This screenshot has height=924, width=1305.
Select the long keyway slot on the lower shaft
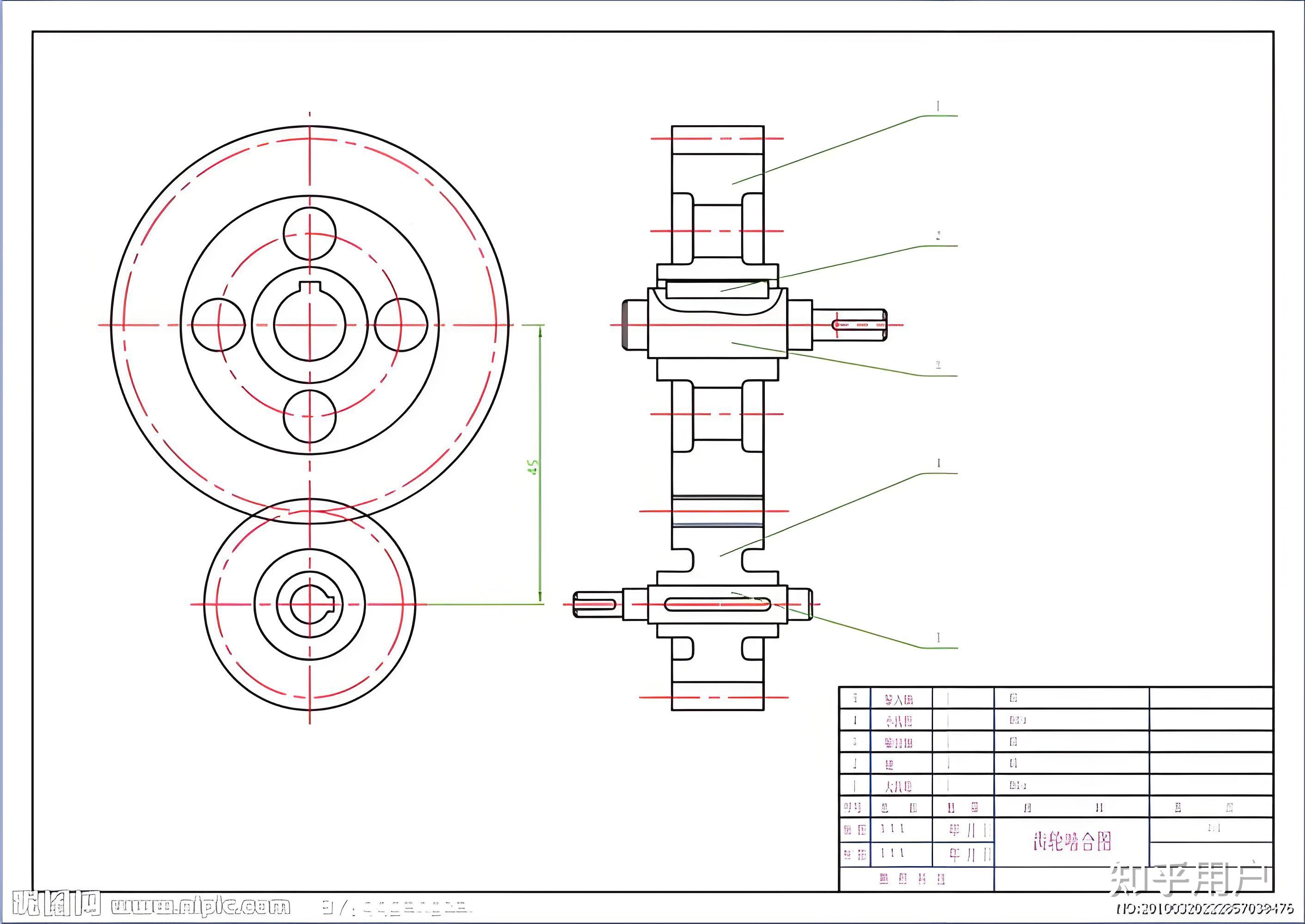click(717, 604)
